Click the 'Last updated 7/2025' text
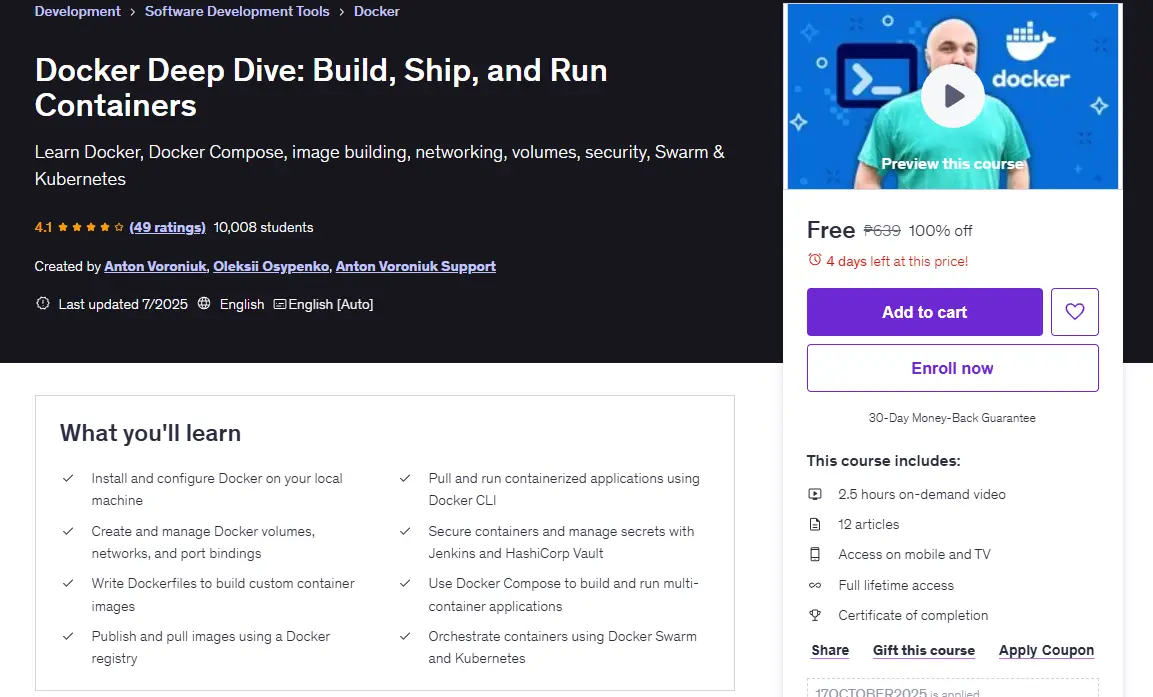 [x=123, y=304]
